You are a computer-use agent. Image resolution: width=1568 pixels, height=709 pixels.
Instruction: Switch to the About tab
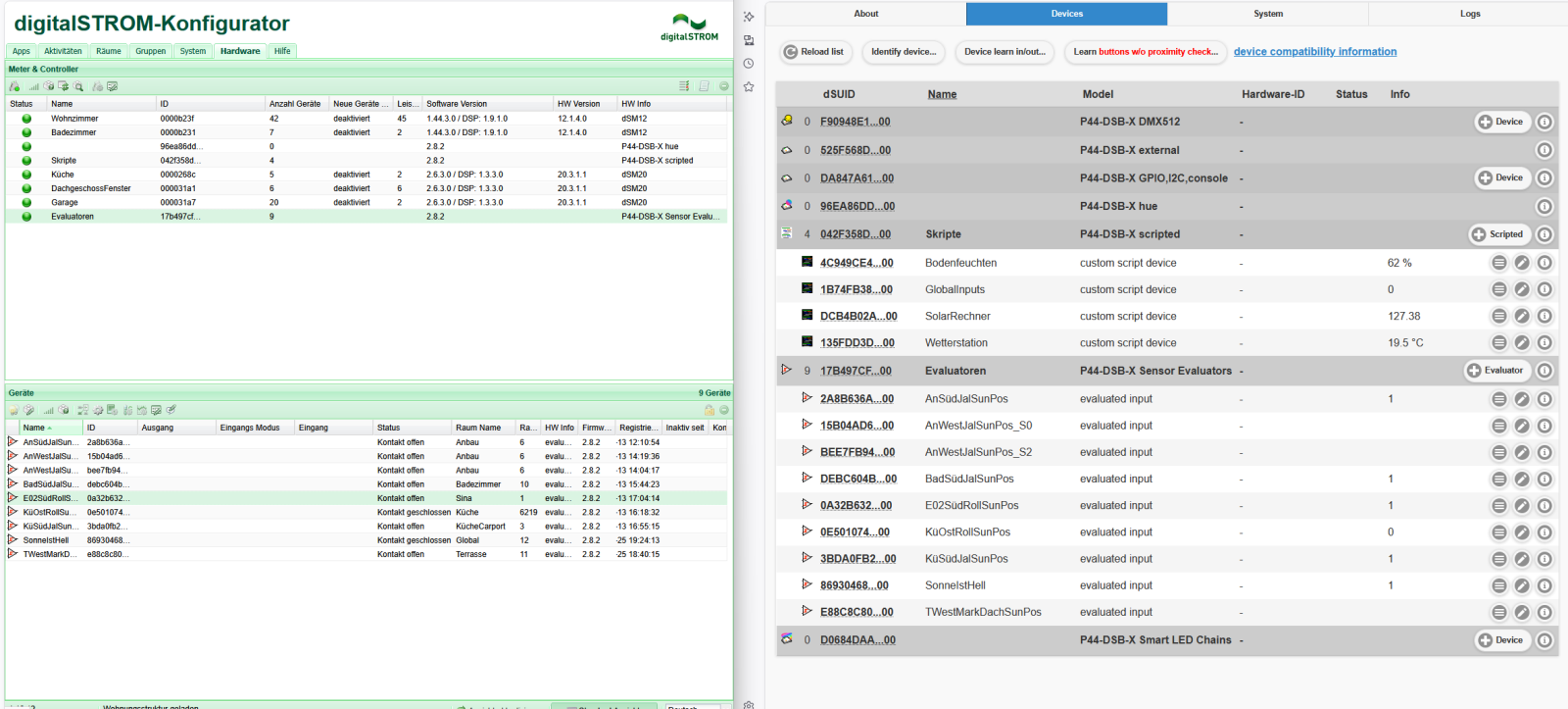[x=866, y=14]
